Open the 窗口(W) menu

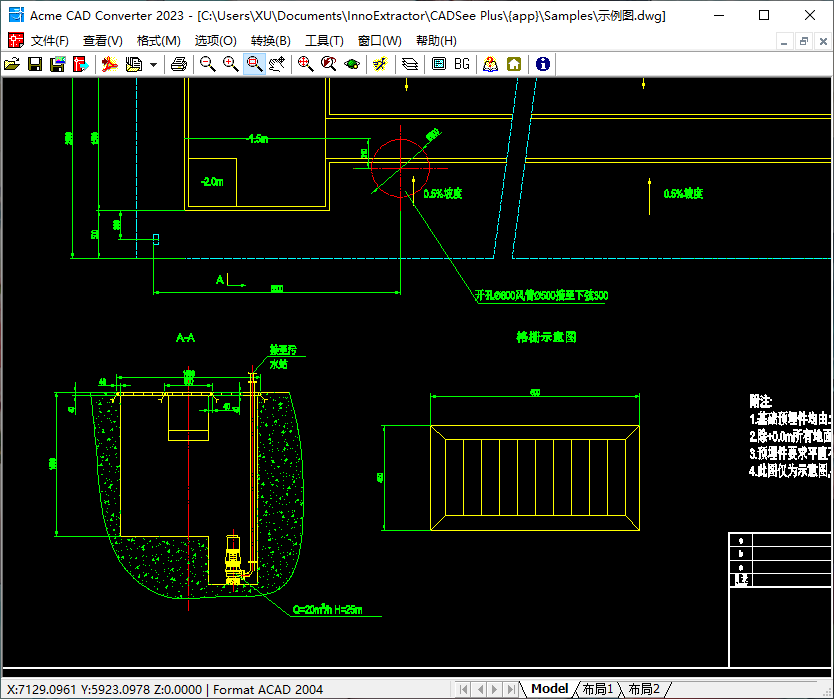(380, 41)
